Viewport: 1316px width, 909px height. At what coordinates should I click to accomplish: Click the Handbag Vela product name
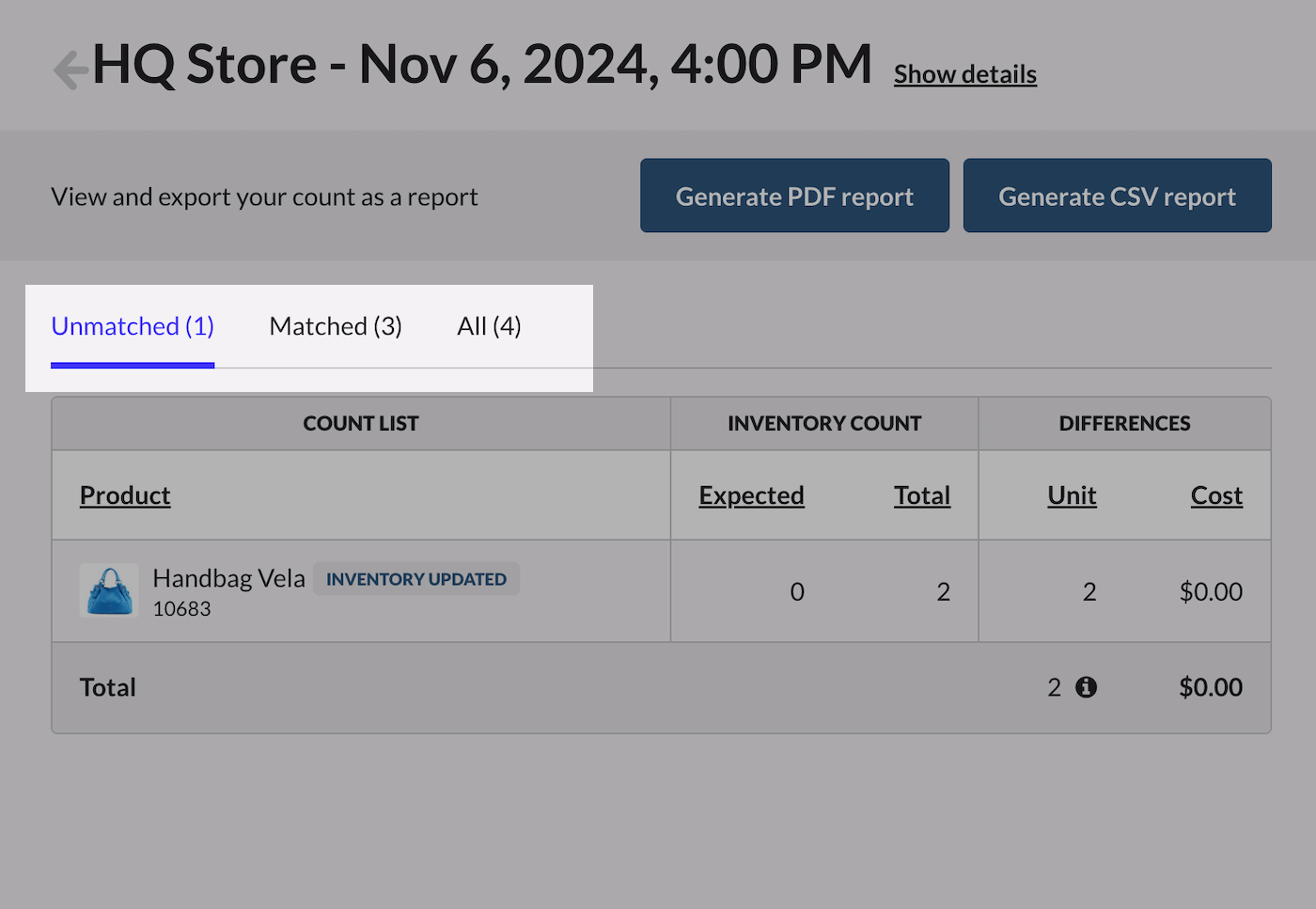click(x=228, y=578)
